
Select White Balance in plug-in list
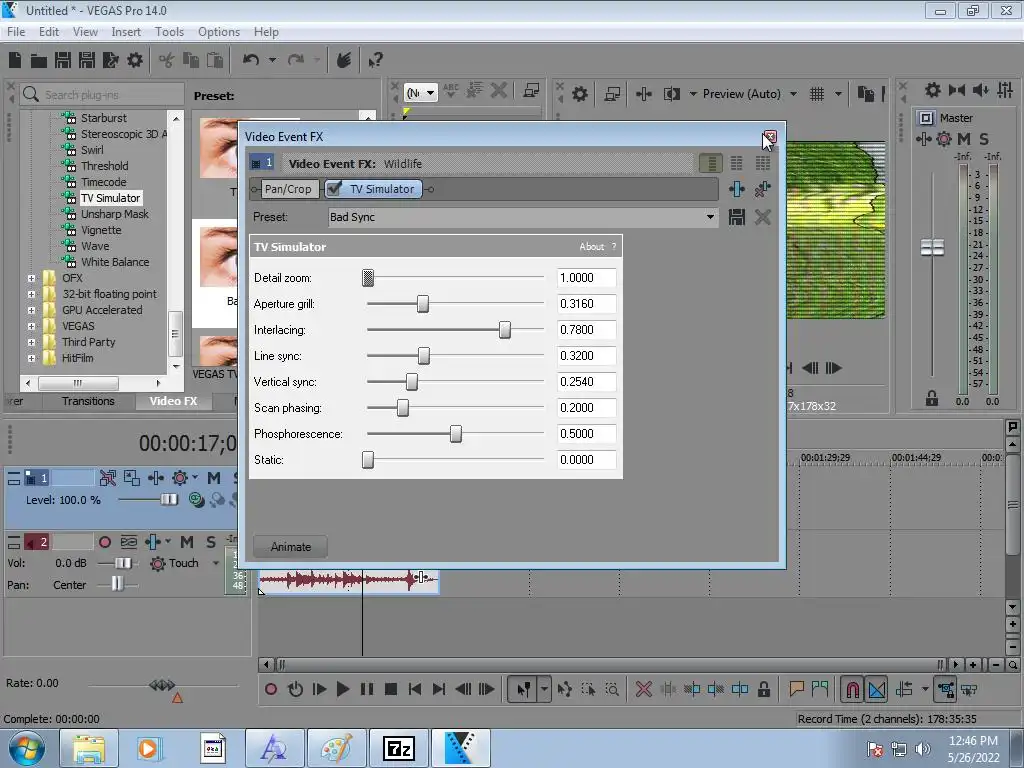point(115,262)
